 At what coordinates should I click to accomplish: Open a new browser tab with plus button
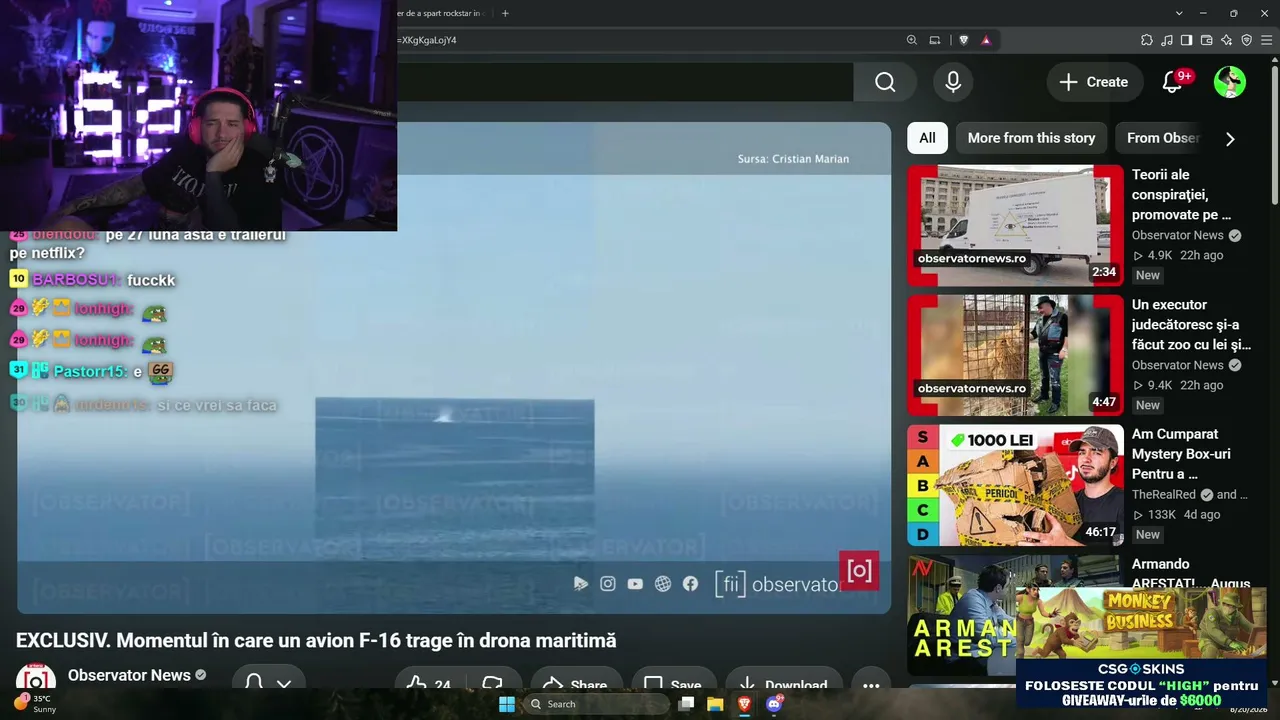[x=505, y=13]
